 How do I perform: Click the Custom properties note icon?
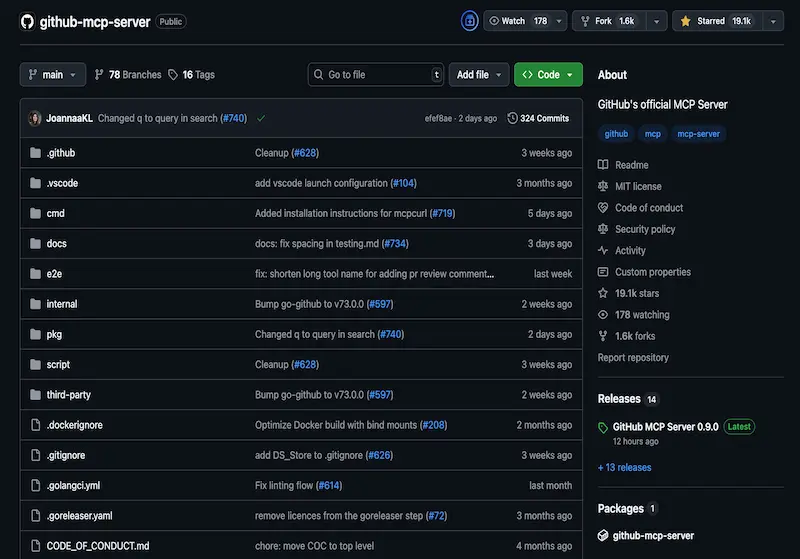pyautogui.click(x=603, y=272)
